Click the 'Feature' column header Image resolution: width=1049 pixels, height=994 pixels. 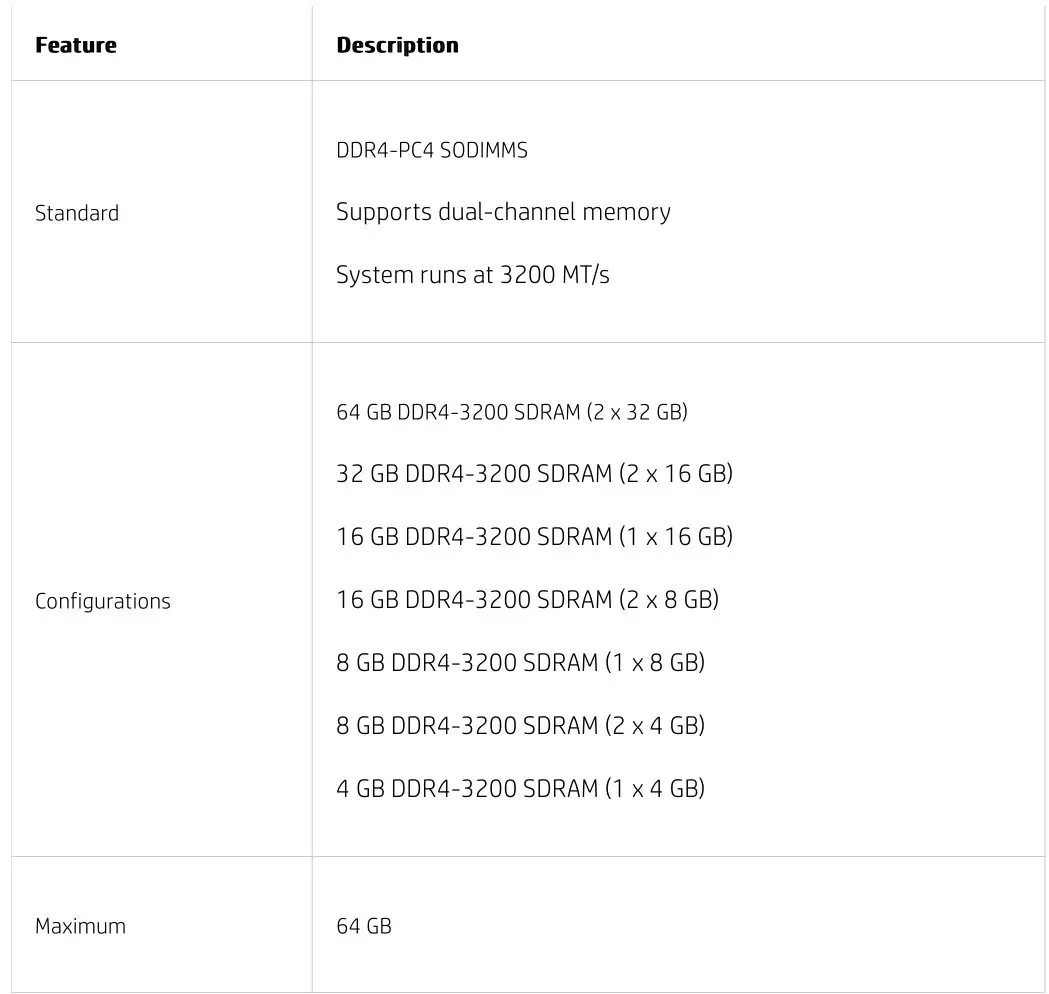pos(76,45)
